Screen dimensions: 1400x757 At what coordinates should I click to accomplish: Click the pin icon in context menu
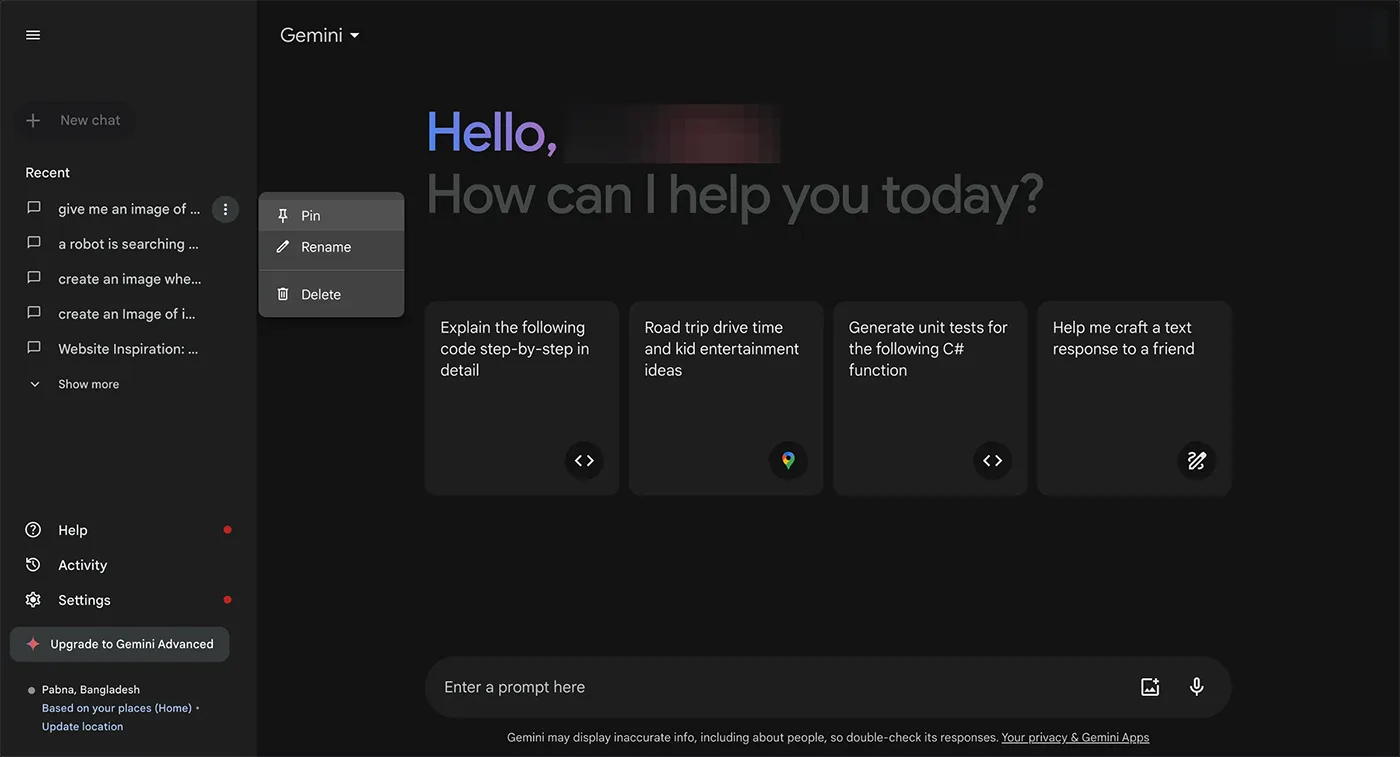[x=283, y=216]
